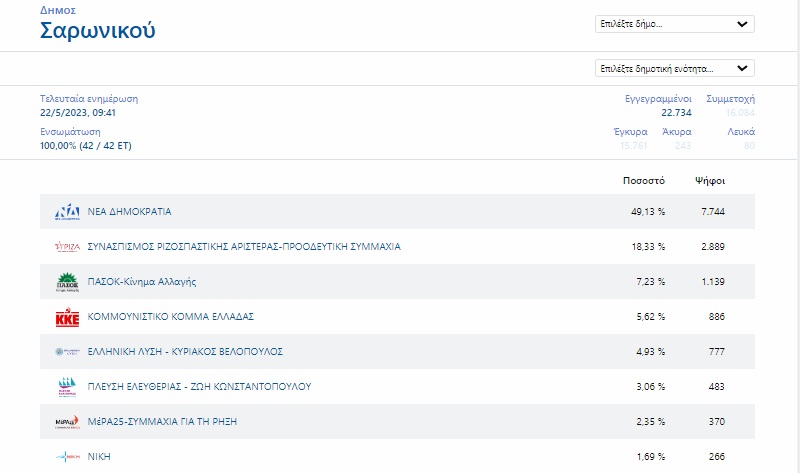The width and height of the screenshot is (800, 473).
Task: Click the Ελληνική Λύση party logo
Action: [67, 352]
